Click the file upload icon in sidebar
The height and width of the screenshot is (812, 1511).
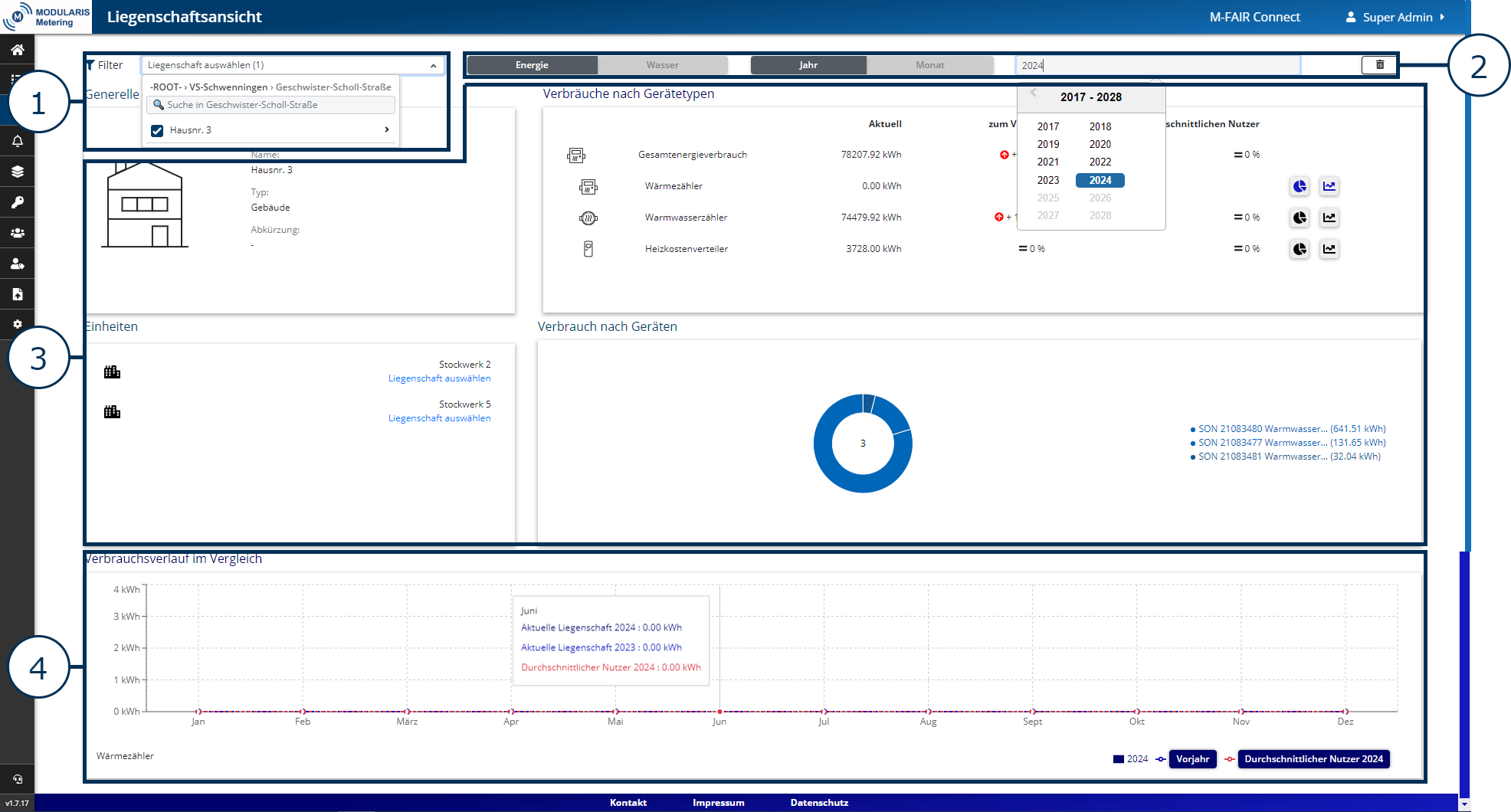tap(17, 294)
